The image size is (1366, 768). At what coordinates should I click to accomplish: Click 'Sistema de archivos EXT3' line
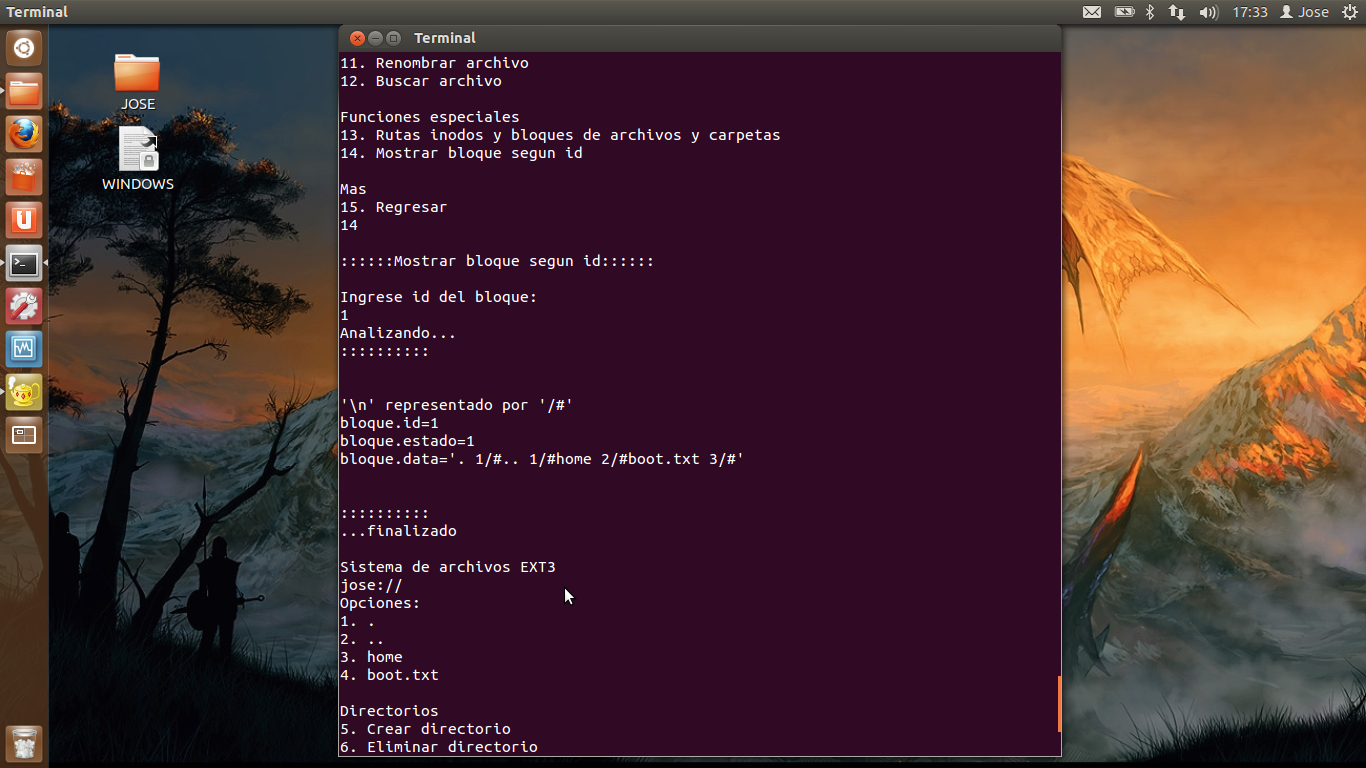click(x=448, y=567)
